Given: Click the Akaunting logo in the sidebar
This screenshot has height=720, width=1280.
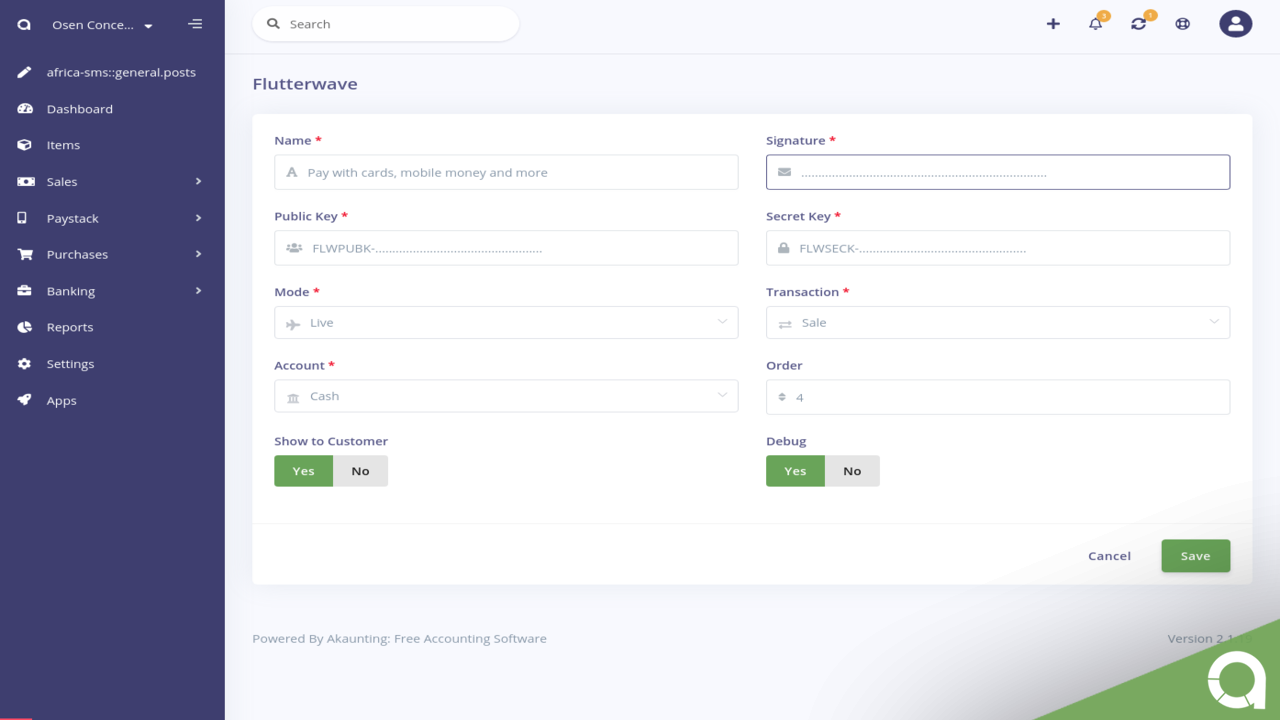Looking at the screenshot, I should (x=22, y=23).
